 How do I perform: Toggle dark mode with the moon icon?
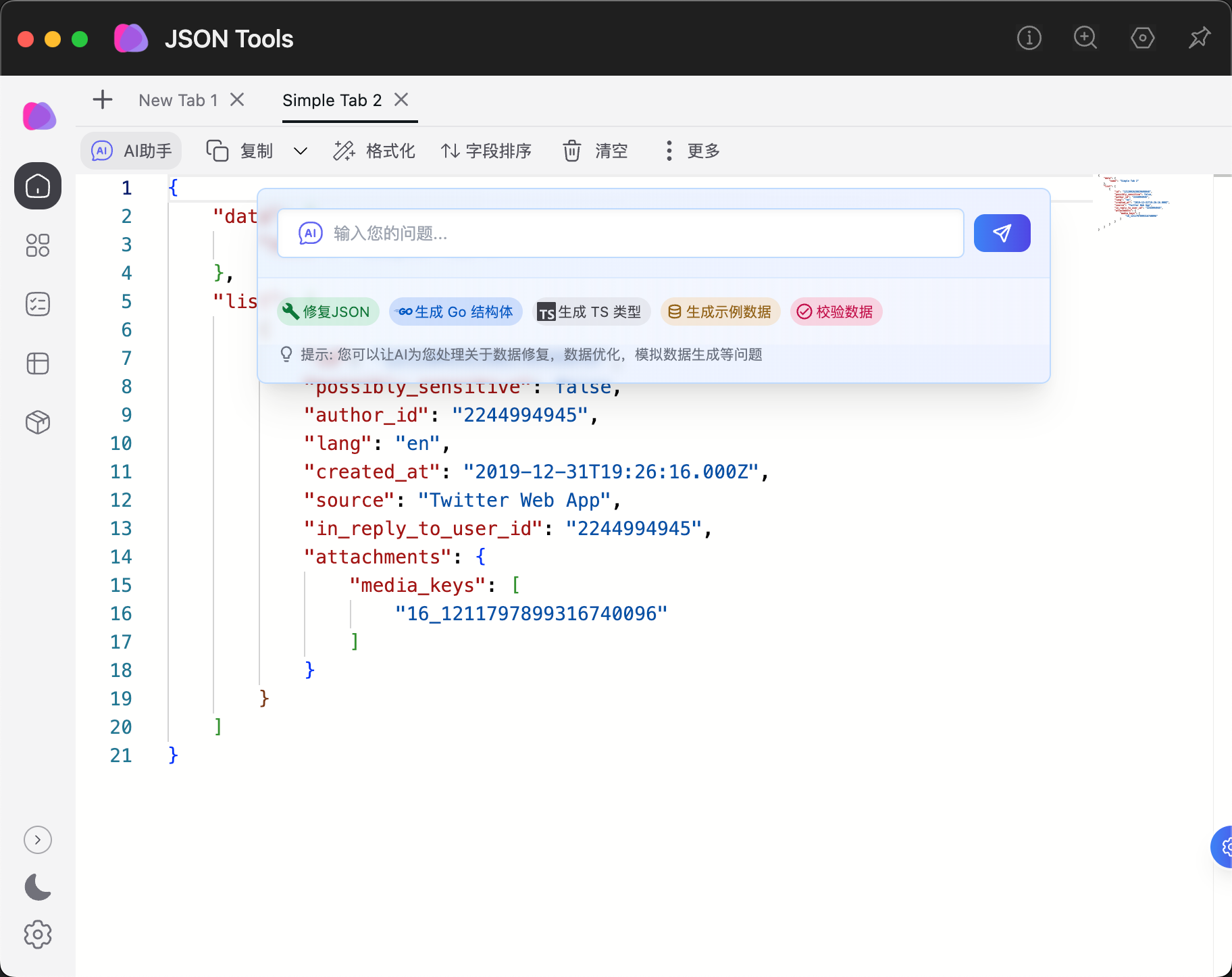coord(38,887)
